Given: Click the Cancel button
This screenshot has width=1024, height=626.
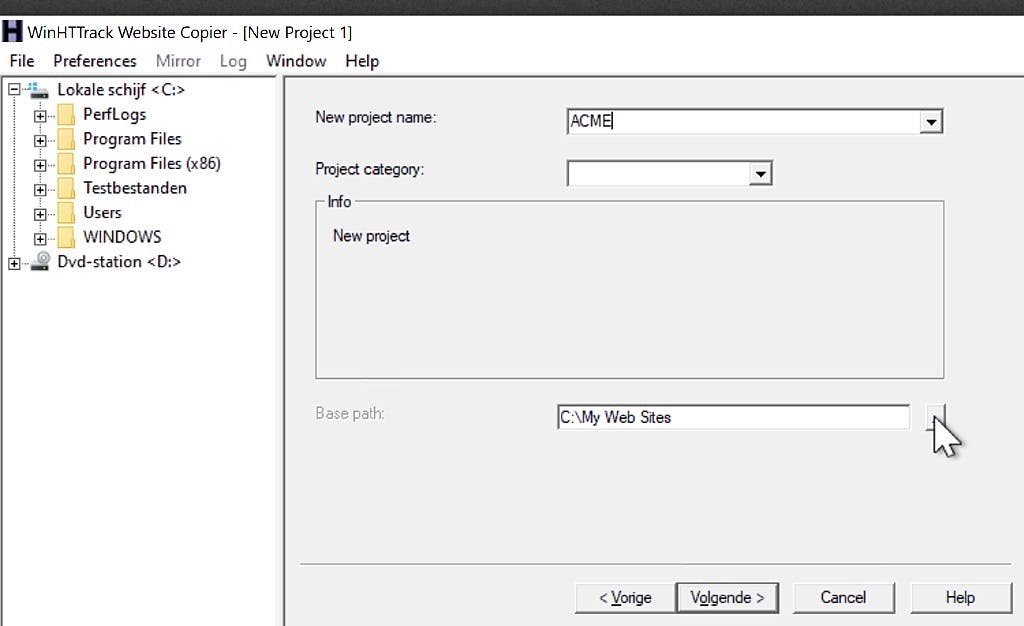Looking at the screenshot, I should point(843,598).
